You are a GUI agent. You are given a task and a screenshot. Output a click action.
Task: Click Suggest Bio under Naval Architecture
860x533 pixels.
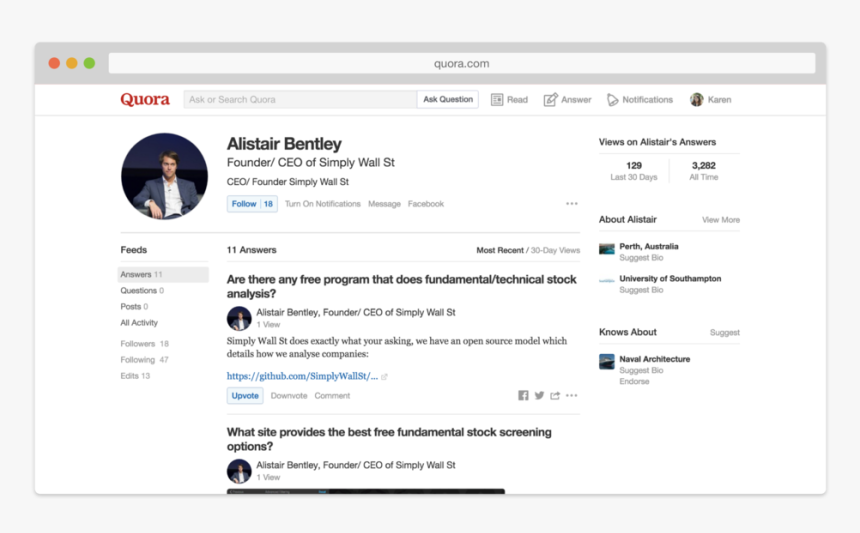click(641, 370)
